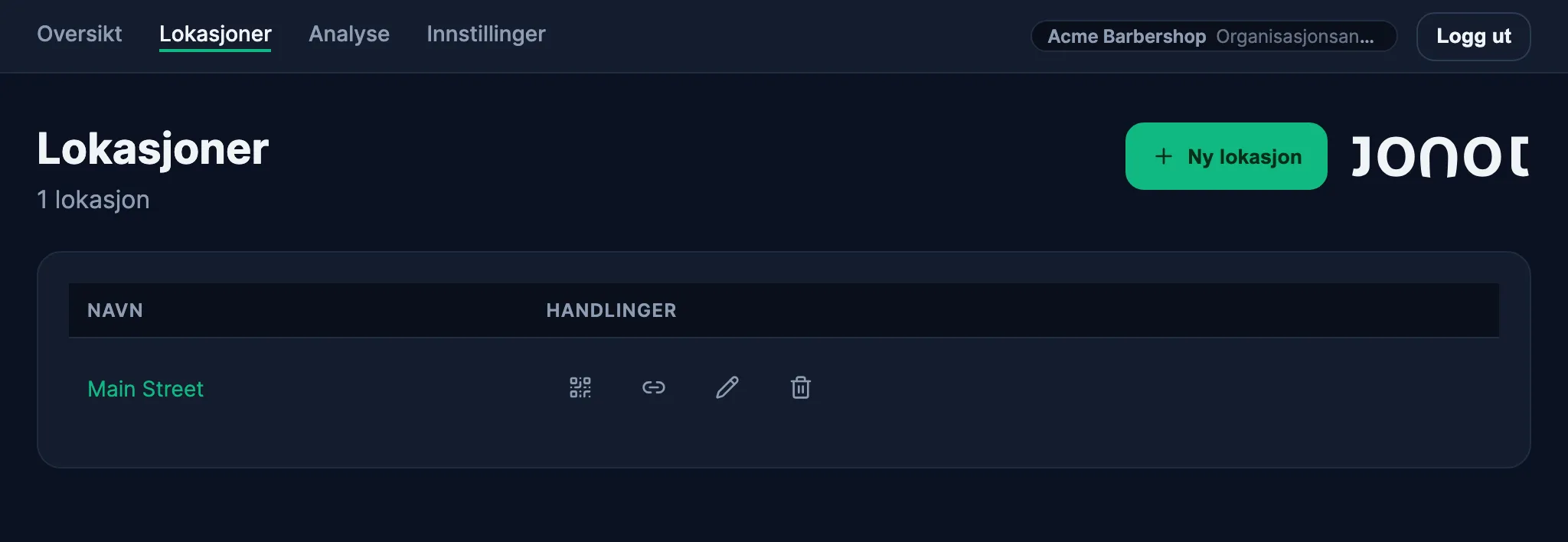The image size is (1568, 542).
Task: Create a location with Ny lokasjon
Action: point(1227,156)
